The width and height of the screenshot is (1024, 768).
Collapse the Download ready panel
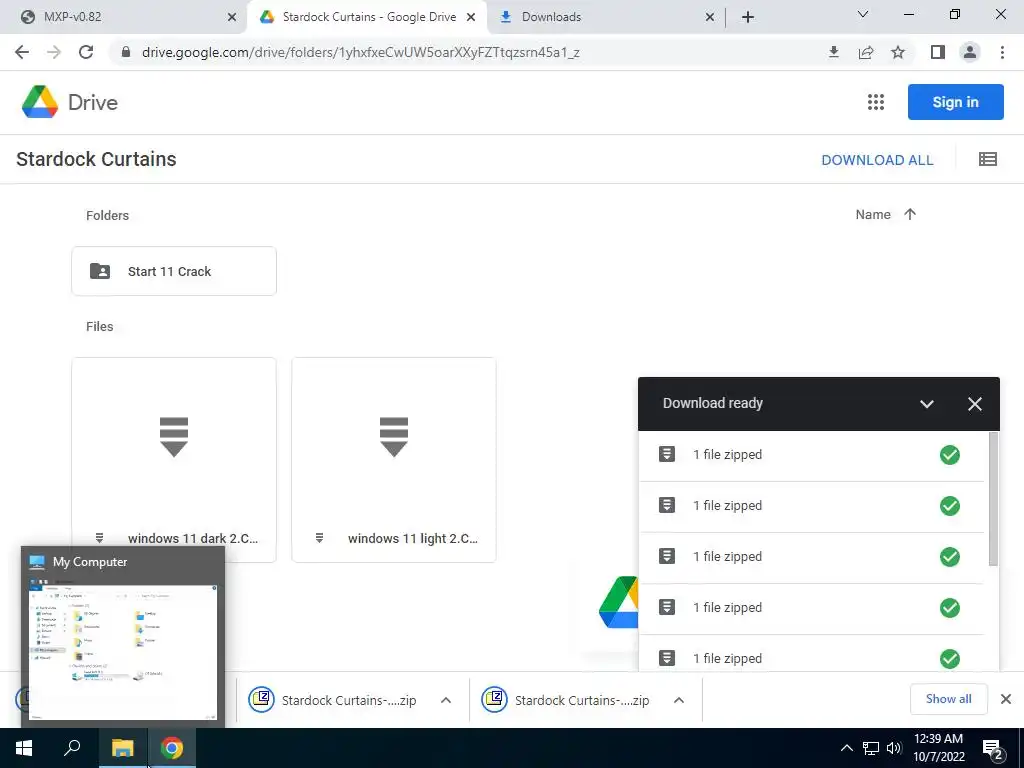[926, 404]
